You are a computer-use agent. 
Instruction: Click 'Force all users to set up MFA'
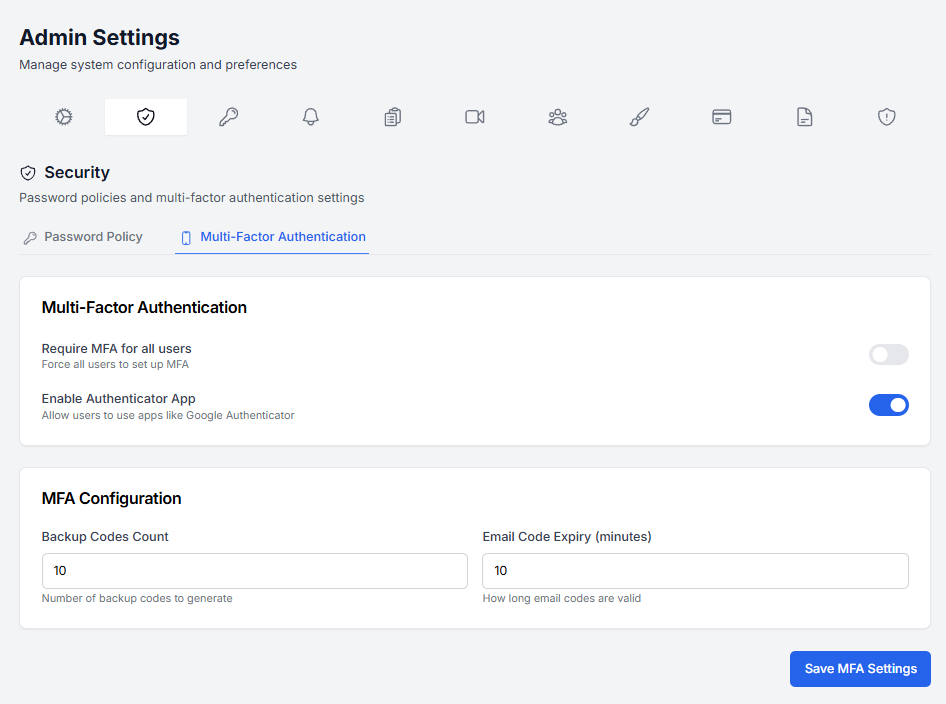coord(115,364)
